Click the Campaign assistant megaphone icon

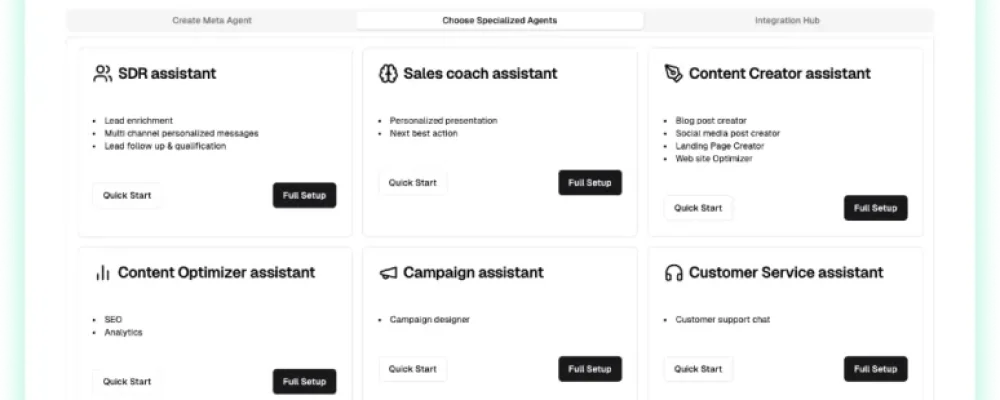388,273
